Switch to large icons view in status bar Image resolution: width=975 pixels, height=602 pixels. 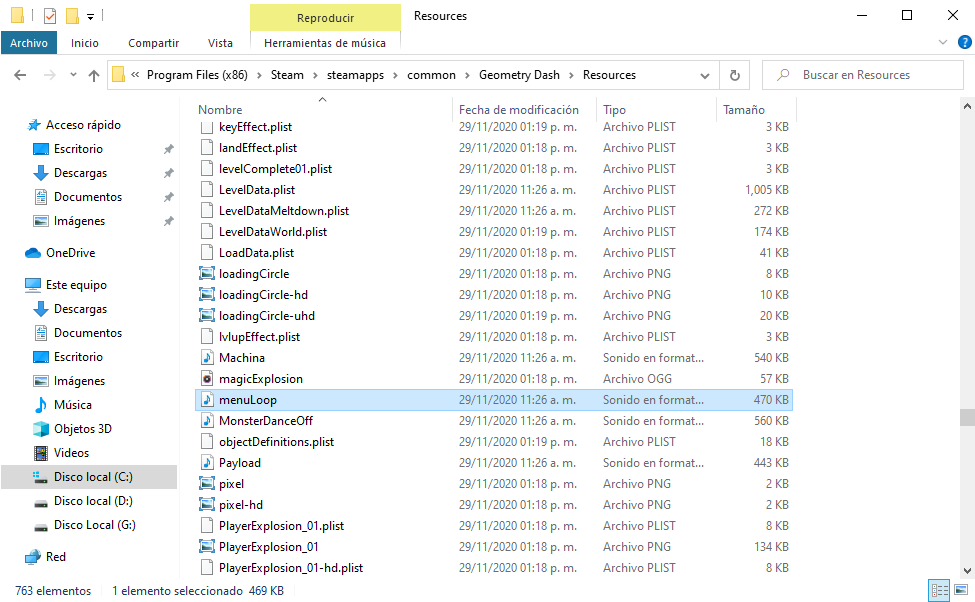pos(961,590)
